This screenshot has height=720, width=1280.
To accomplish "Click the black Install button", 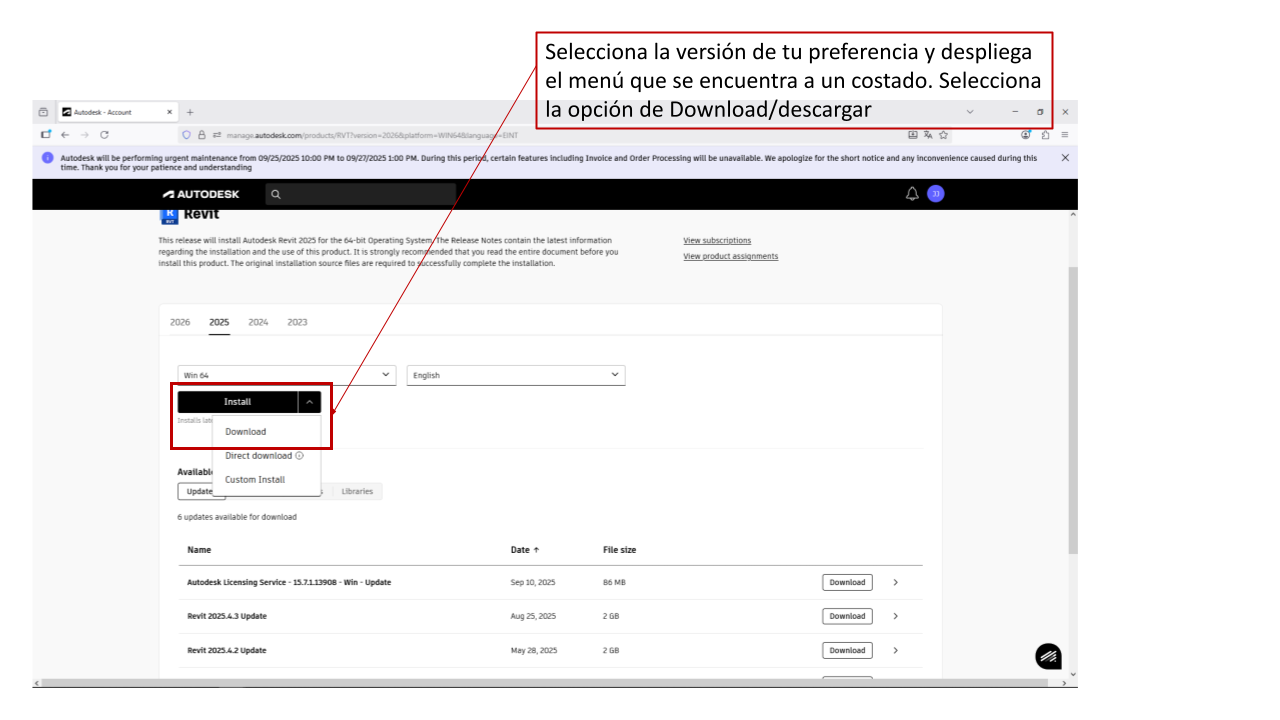I will pyautogui.click(x=238, y=402).
